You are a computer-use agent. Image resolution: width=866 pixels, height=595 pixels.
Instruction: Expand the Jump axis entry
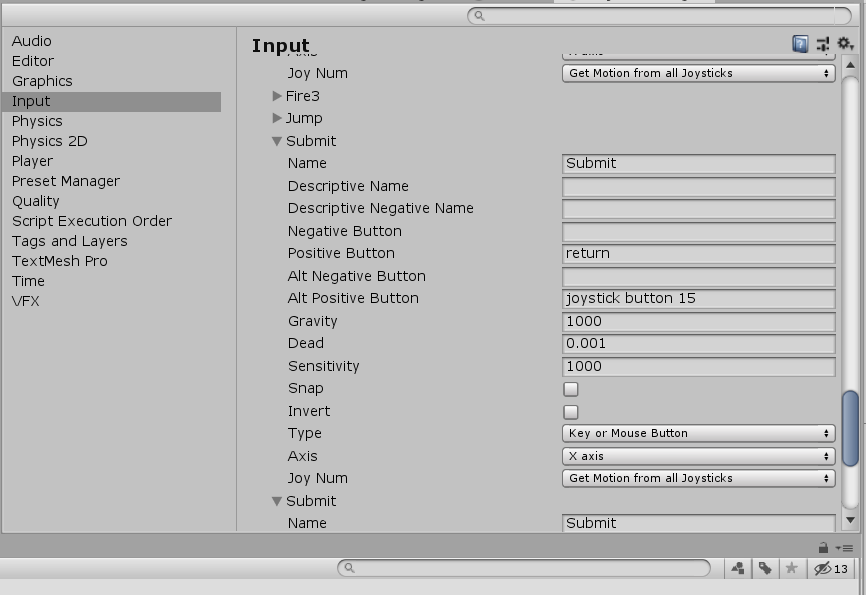(277, 118)
